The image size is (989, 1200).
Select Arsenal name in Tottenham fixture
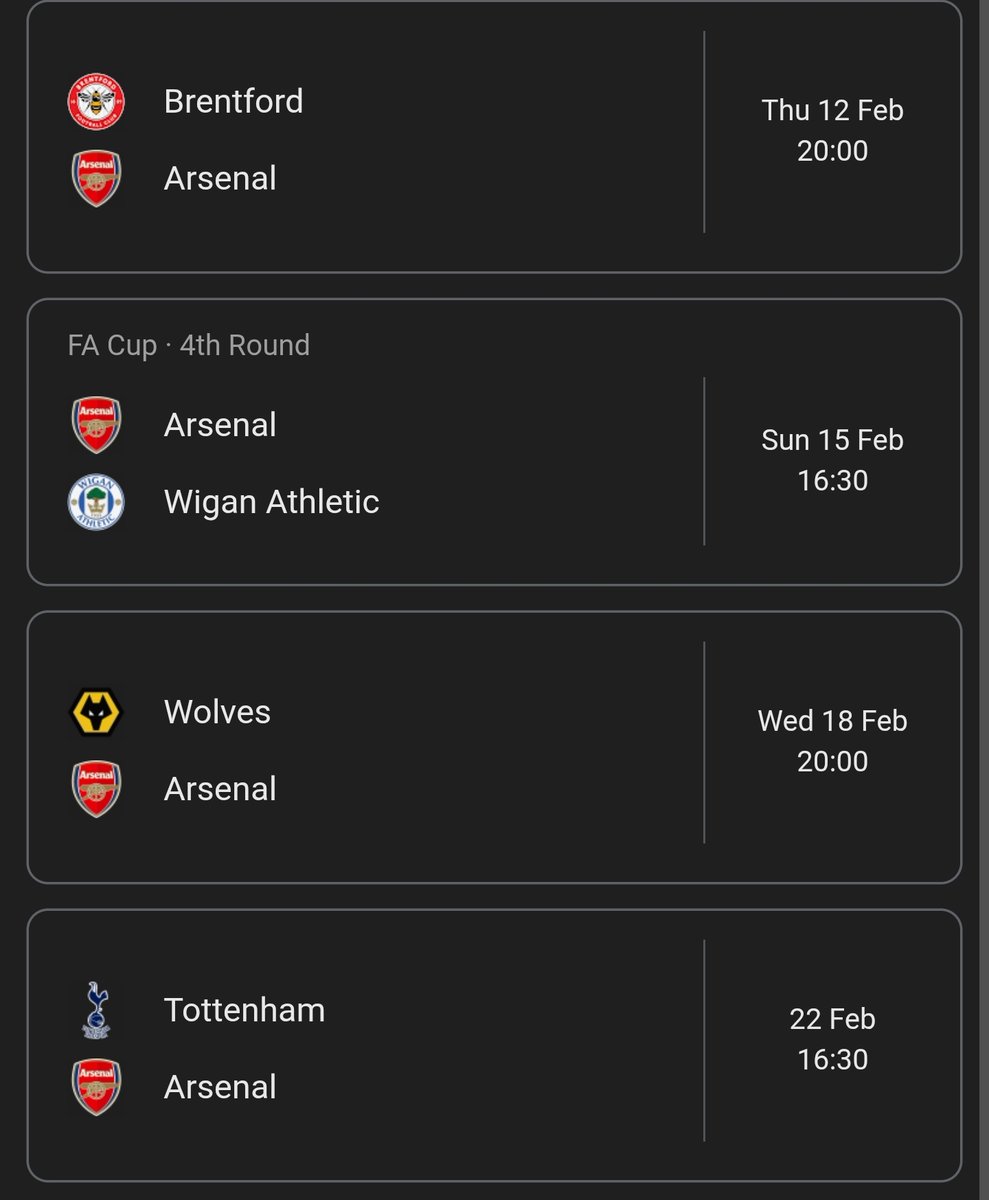(x=220, y=1086)
